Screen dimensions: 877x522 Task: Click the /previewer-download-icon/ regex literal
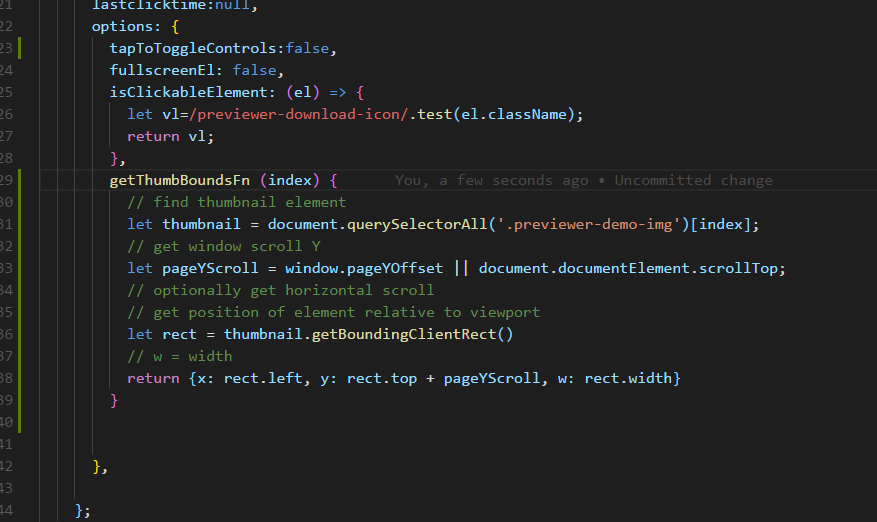[299, 114]
